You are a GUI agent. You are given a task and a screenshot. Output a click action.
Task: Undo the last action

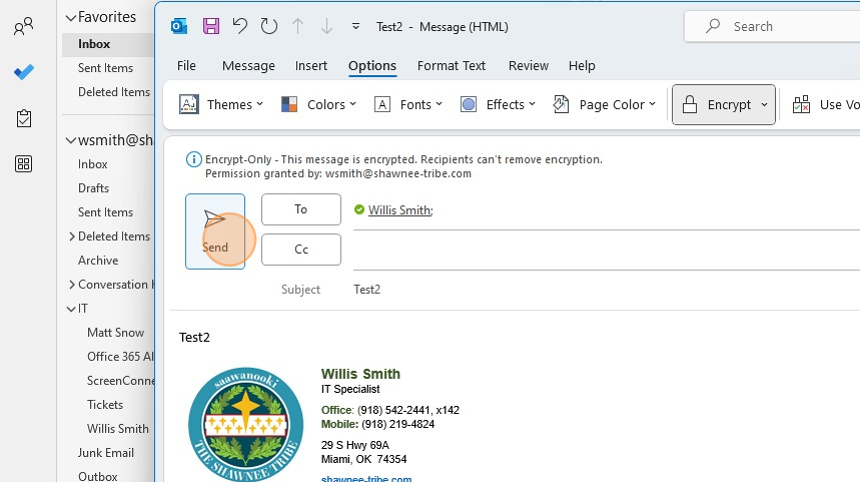click(x=240, y=26)
